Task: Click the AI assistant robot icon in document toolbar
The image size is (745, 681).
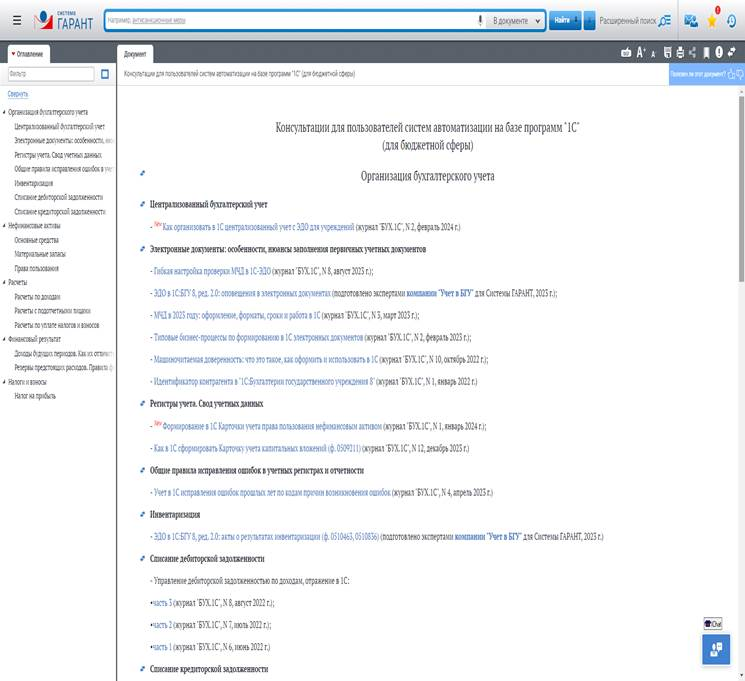Action: [626, 53]
